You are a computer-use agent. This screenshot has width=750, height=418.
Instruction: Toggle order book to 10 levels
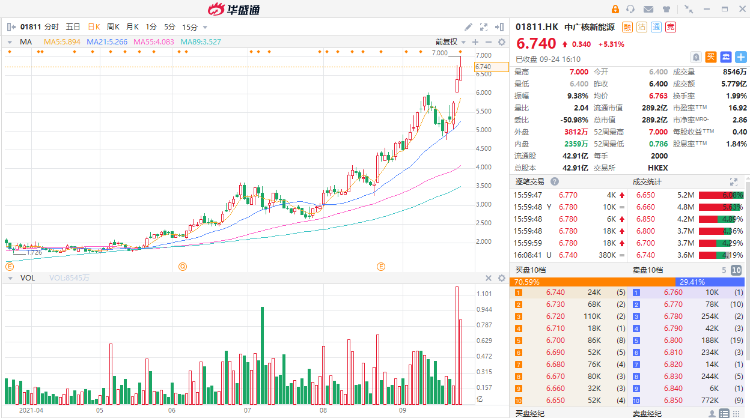point(738,270)
